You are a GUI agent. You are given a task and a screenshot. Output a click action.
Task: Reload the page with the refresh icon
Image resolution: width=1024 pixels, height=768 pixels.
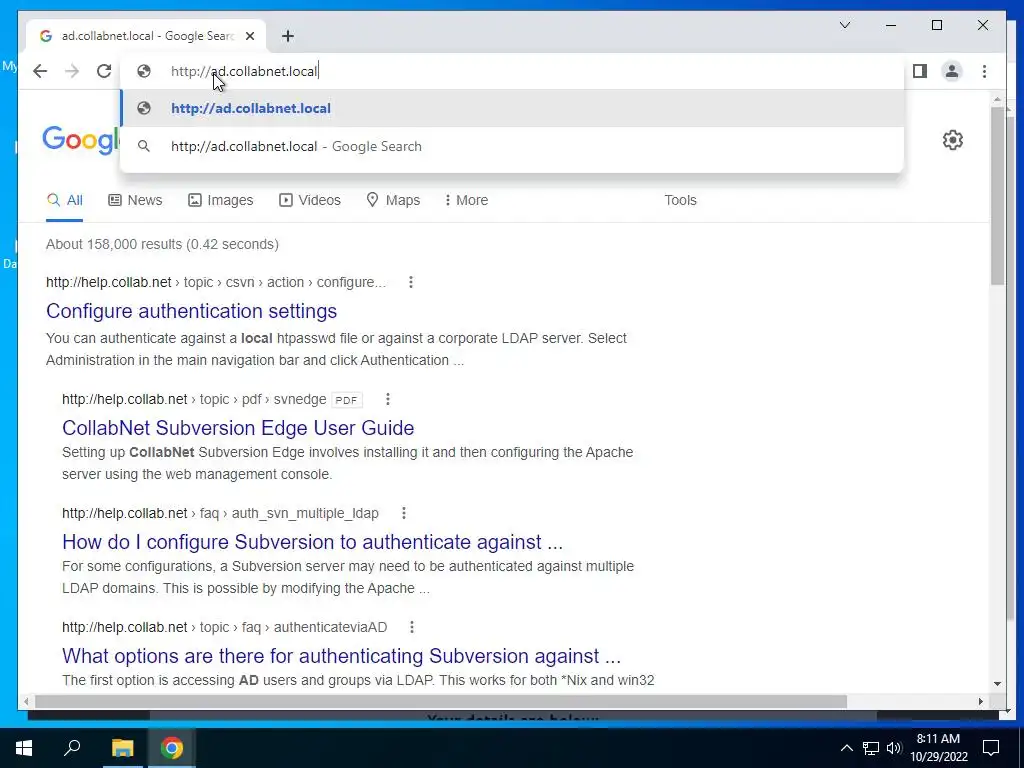coord(104,71)
